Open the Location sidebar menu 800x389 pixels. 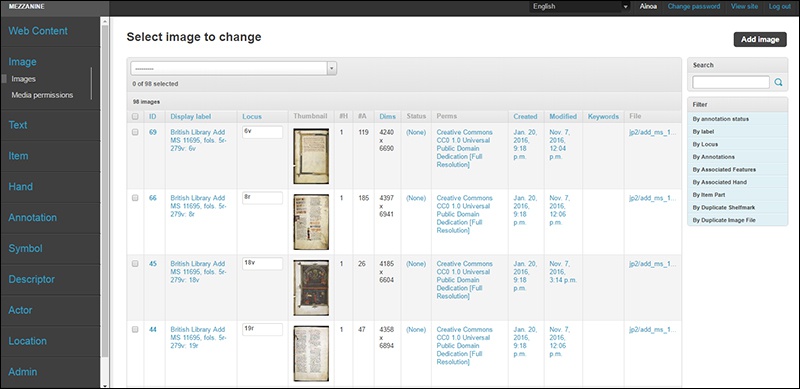(x=28, y=341)
